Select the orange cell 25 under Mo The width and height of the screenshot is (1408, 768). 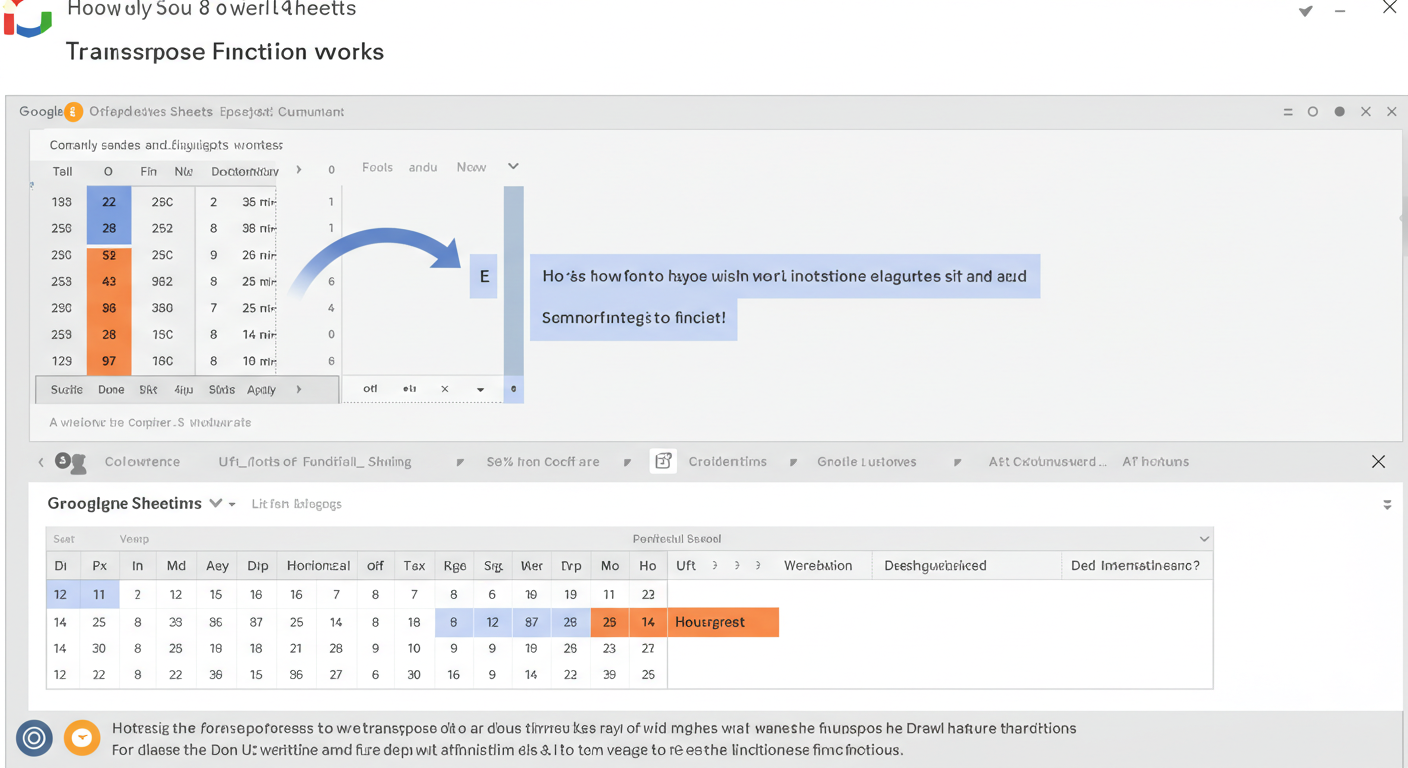[609, 622]
